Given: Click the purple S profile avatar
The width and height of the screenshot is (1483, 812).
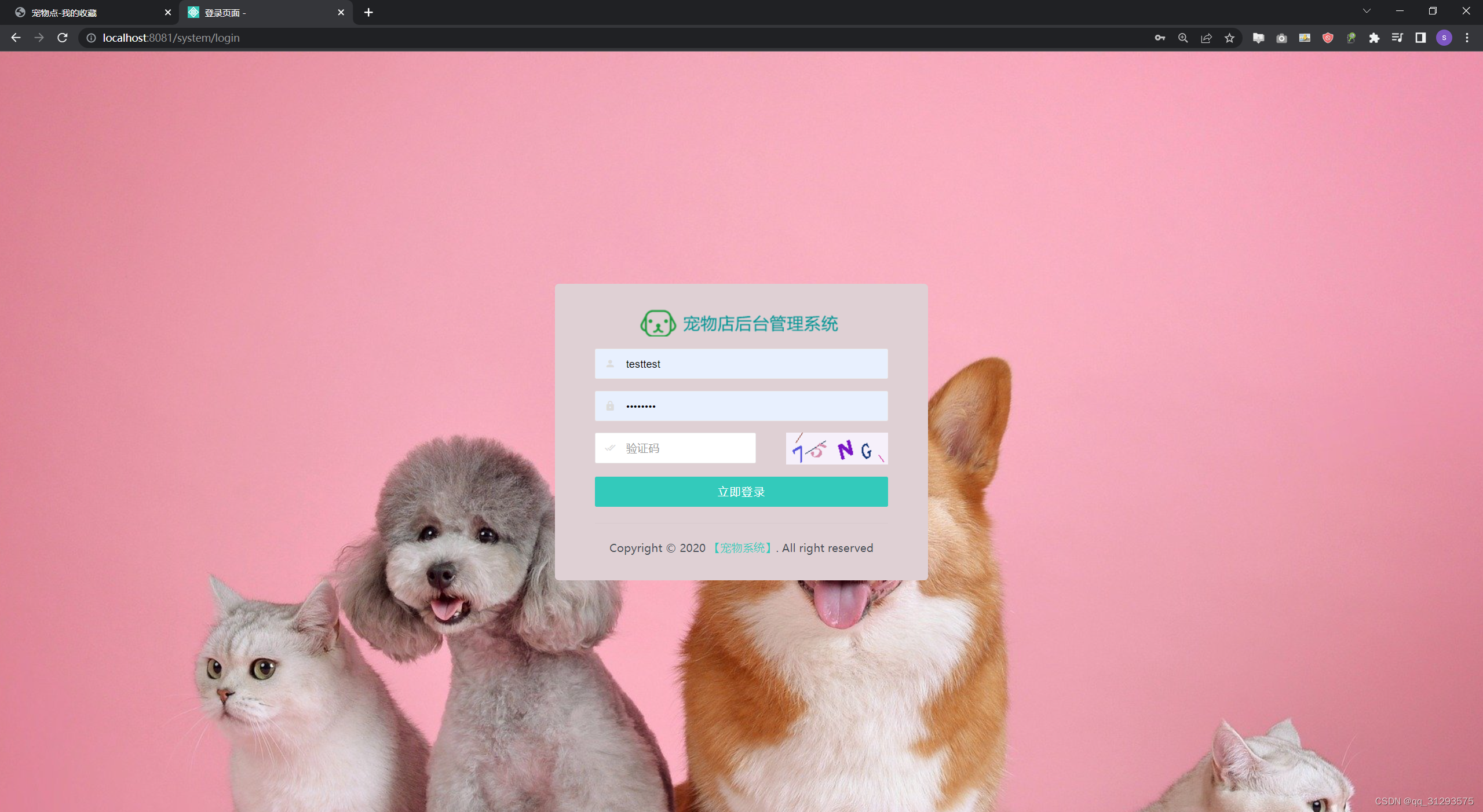Looking at the screenshot, I should click(1444, 38).
